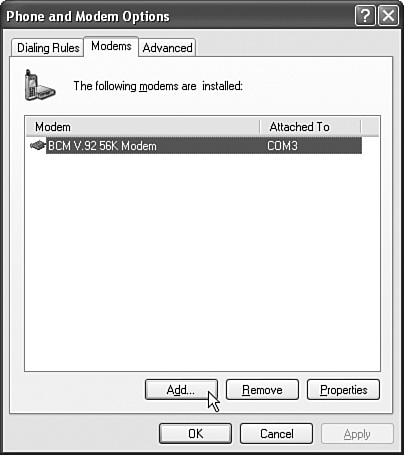This screenshot has width=404, height=455.
Task: Click Add... to install a new modem
Action: (181, 390)
